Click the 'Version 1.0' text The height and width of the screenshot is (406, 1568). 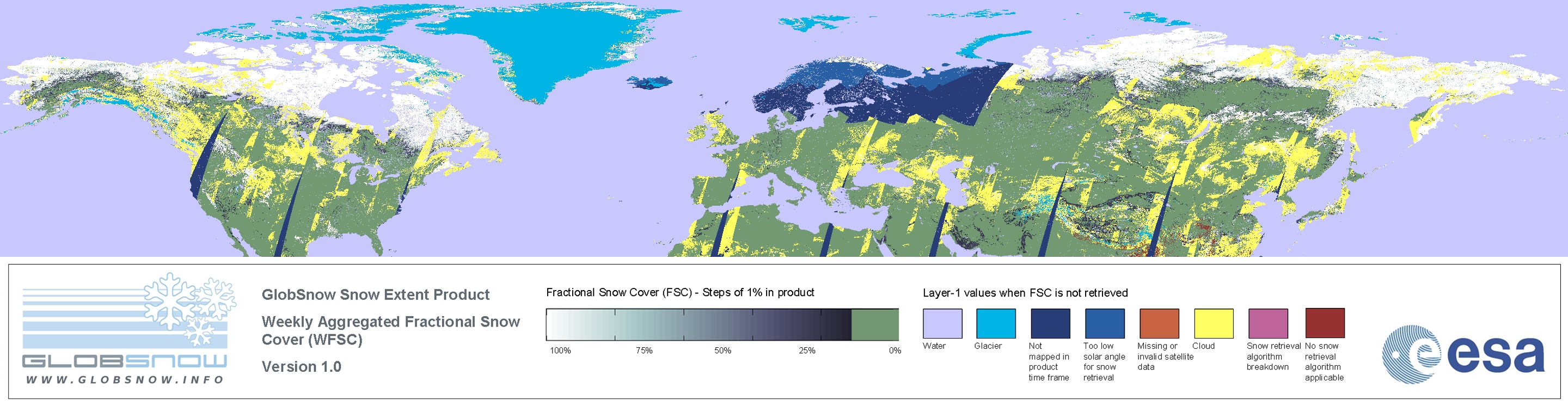click(x=301, y=366)
